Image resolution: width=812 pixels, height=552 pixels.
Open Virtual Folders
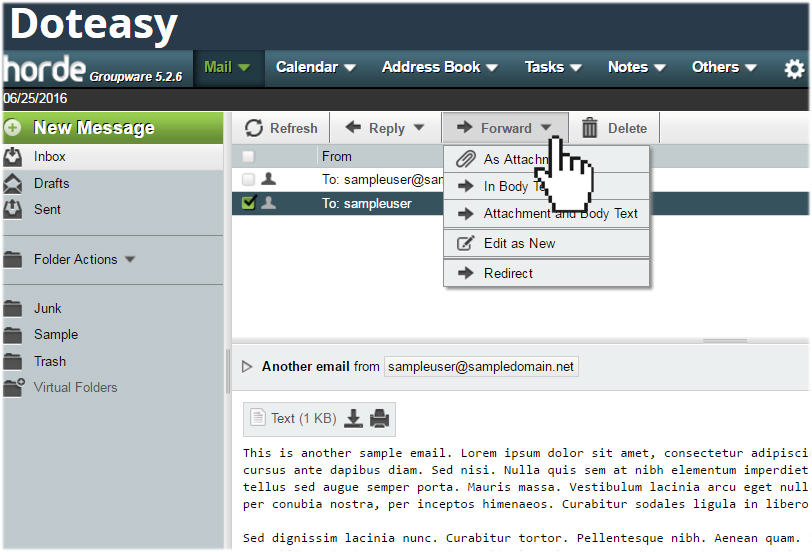(113, 387)
